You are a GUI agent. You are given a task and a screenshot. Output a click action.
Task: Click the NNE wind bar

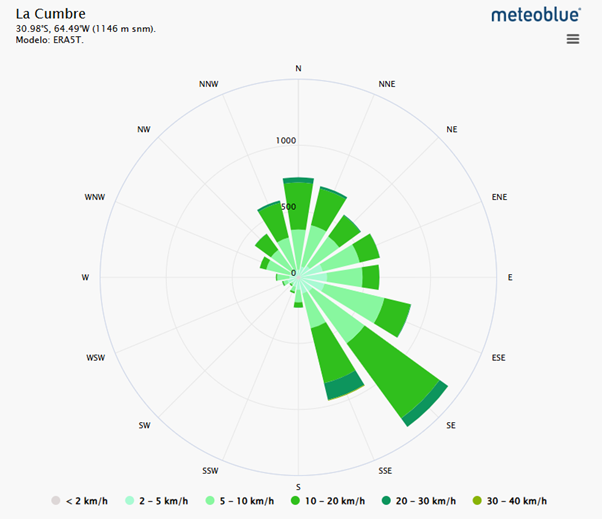(326, 210)
